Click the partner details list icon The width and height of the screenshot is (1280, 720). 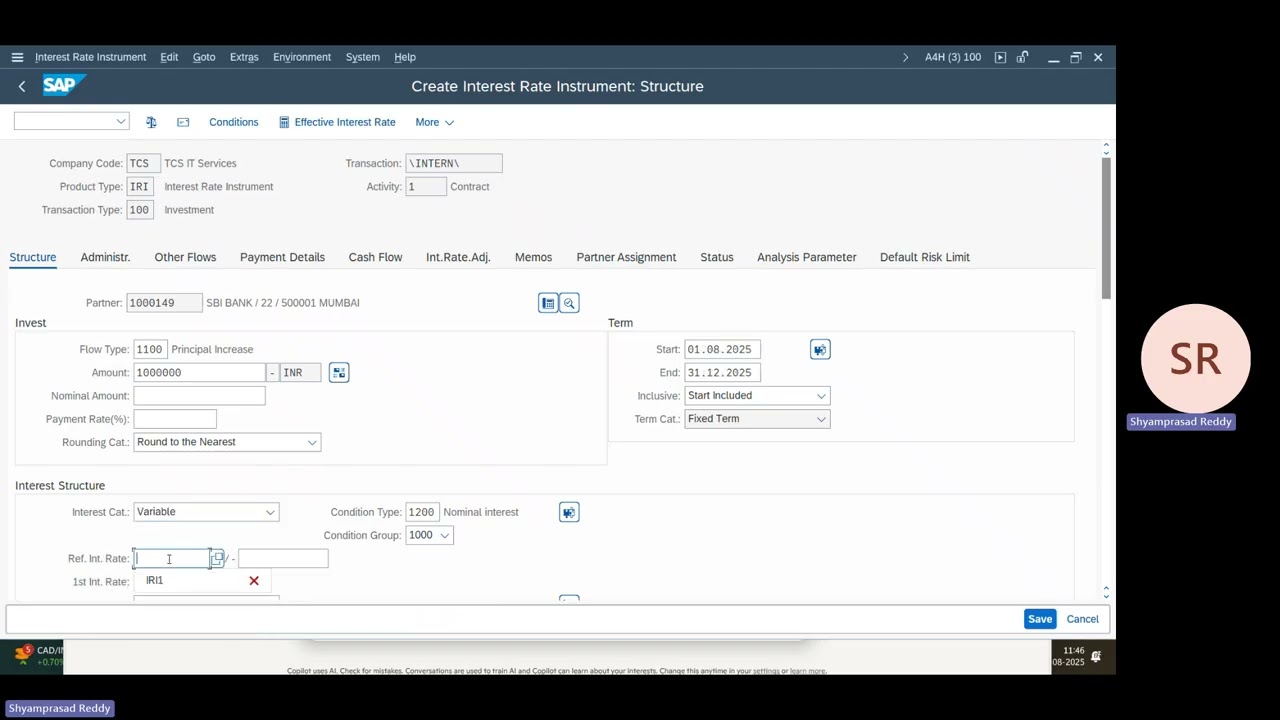(548, 303)
